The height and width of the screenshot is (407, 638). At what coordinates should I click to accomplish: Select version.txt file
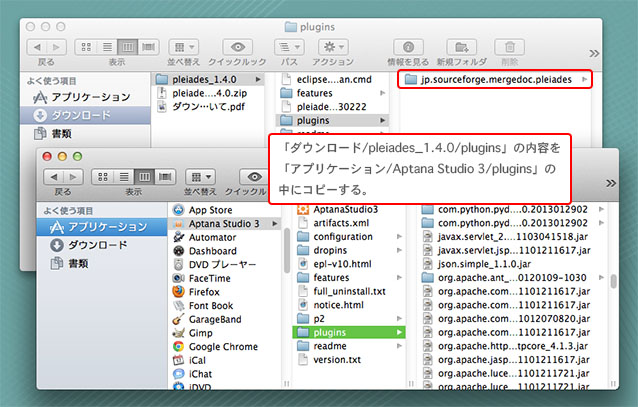pos(349,360)
